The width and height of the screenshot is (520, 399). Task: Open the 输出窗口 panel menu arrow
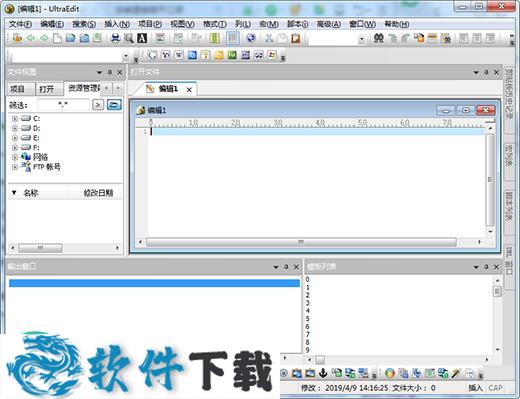click(276, 267)
